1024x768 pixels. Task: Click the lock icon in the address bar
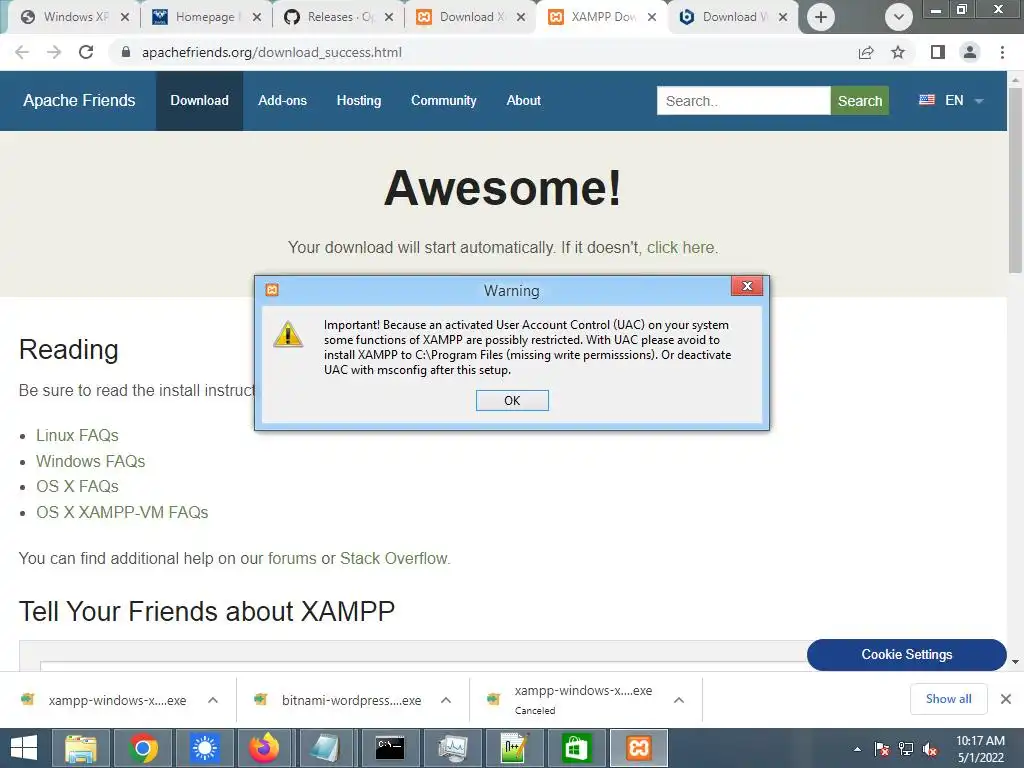click(126, 52)
